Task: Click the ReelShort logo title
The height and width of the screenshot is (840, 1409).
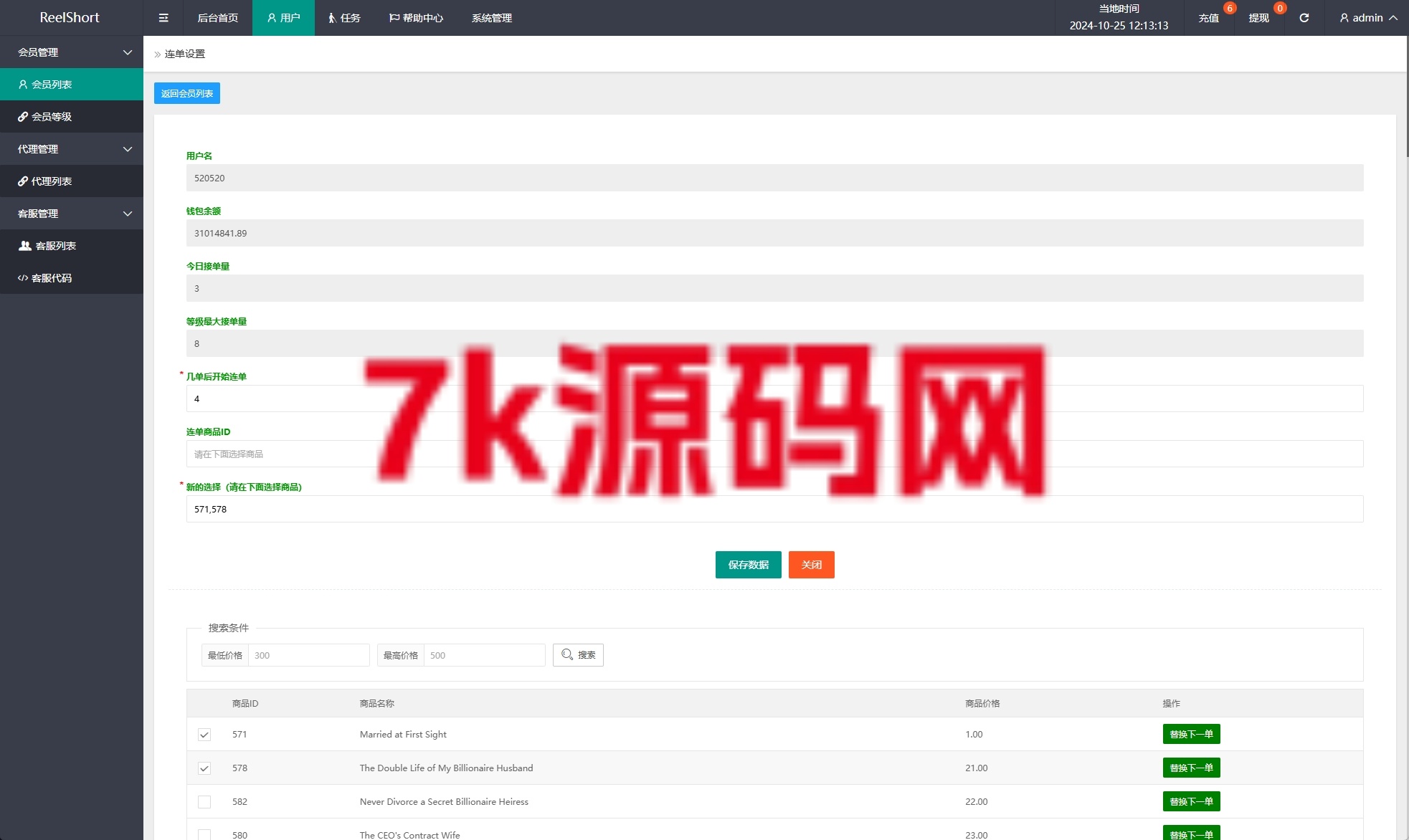Action: tap(70, 18)
